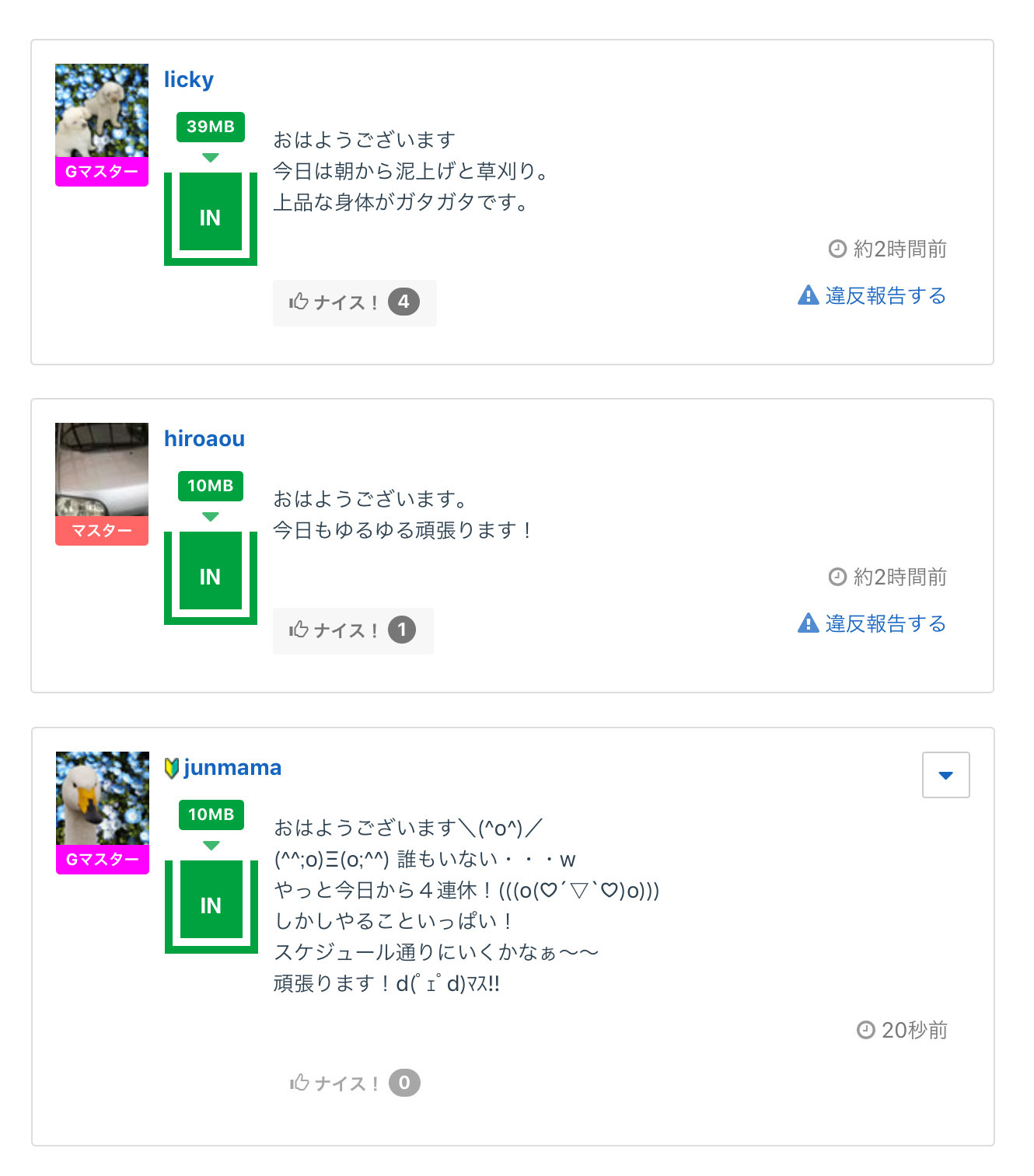1034x1176 pixels.
Task: Open licky's profile link
Action: pyautogui.click(x=188, y=80)
